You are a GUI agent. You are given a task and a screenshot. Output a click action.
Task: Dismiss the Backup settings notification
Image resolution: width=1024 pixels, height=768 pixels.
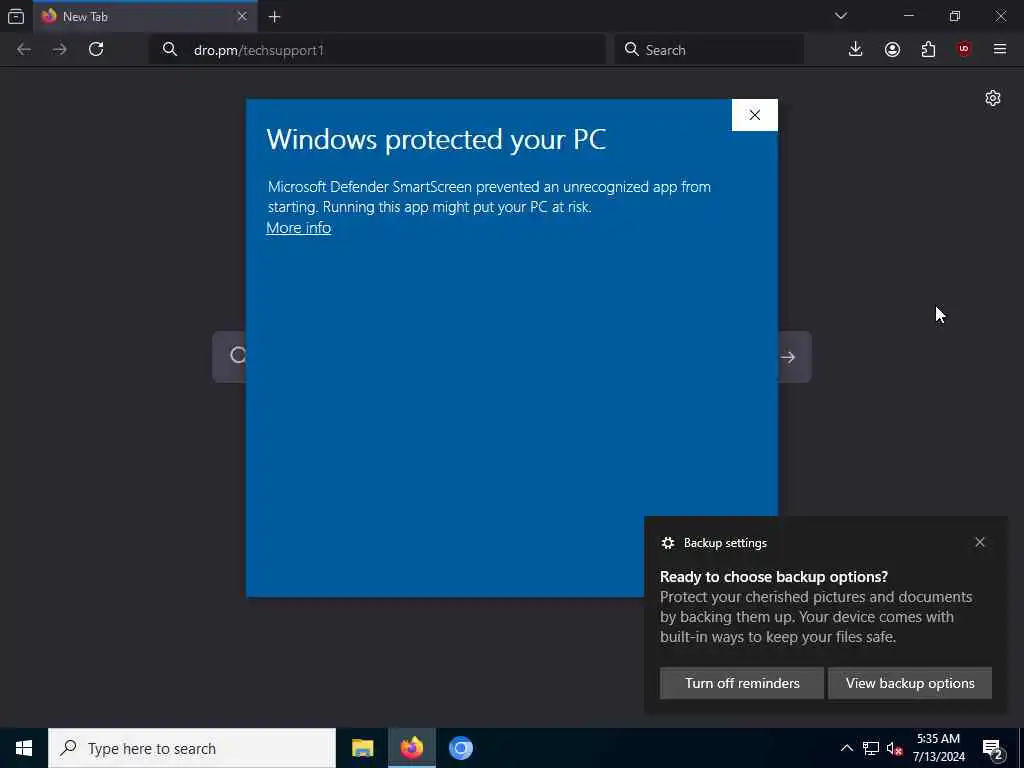980,542
